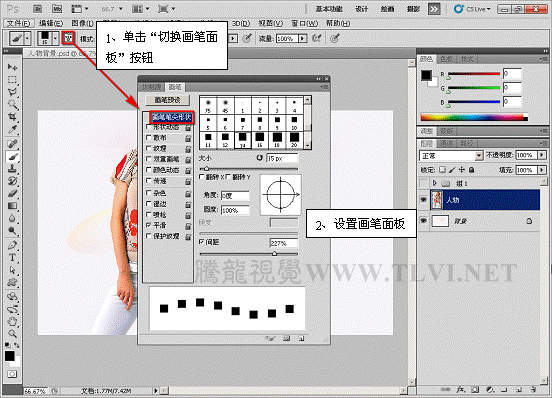Open the 视图(V) menu

(270, 23)
